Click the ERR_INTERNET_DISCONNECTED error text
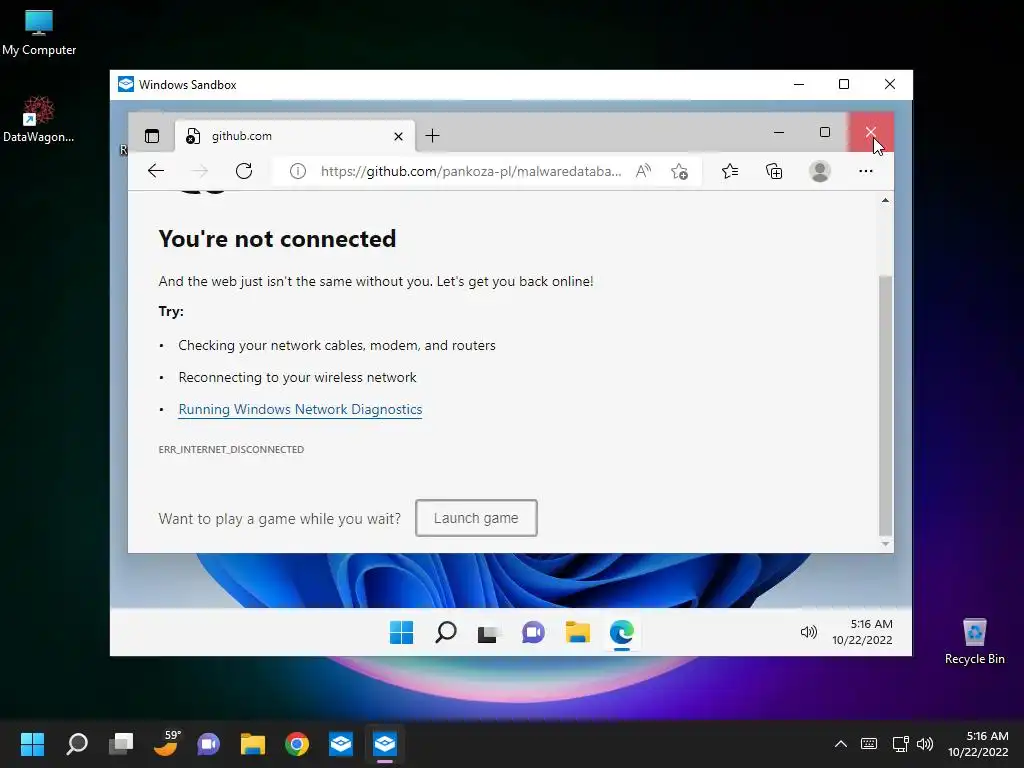The height and width of the screenshot is (768, 1024). click(x=231, y=449)
